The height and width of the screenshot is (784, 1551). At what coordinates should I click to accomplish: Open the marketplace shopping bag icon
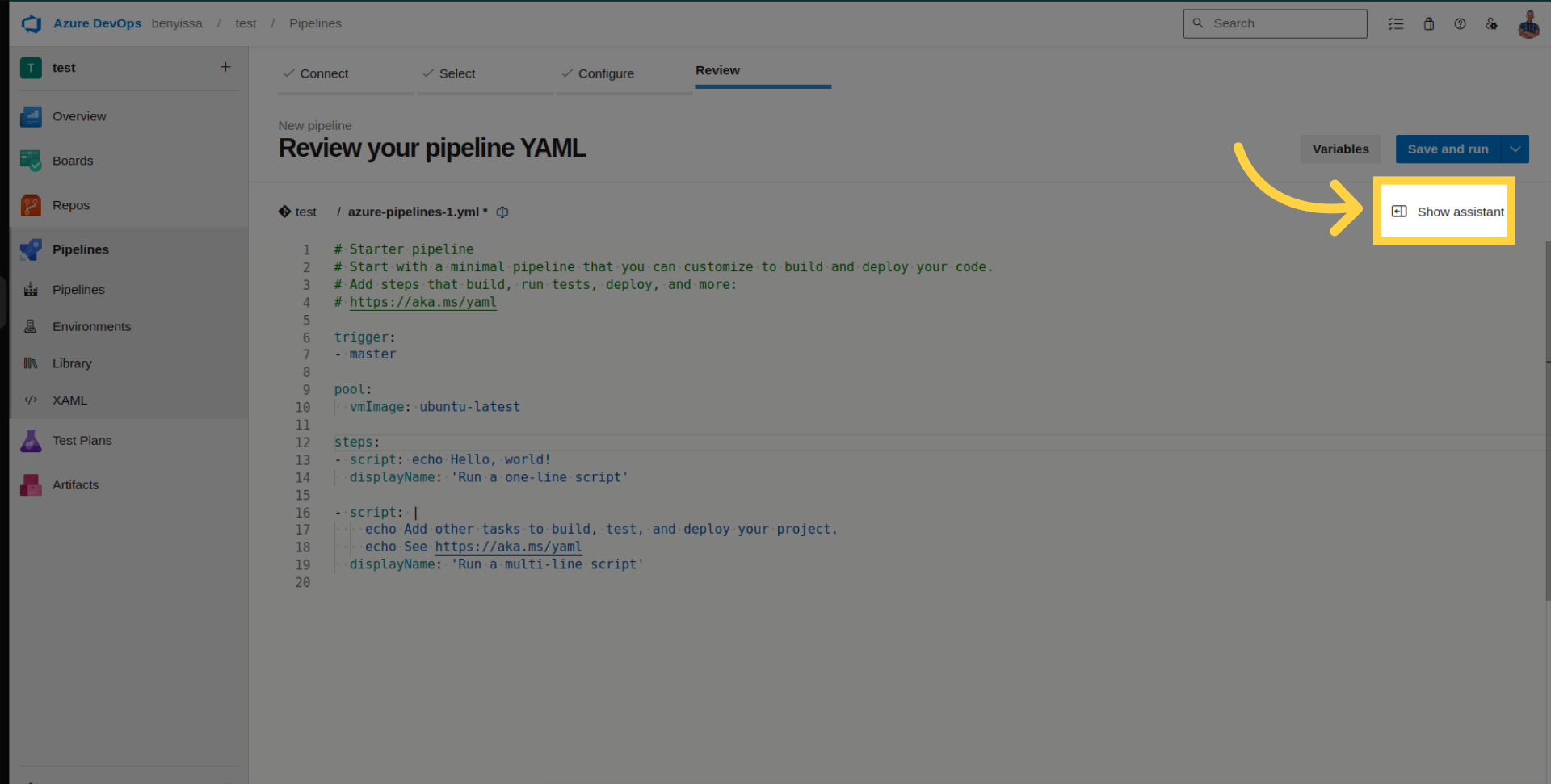click(x=1428, y=23)
